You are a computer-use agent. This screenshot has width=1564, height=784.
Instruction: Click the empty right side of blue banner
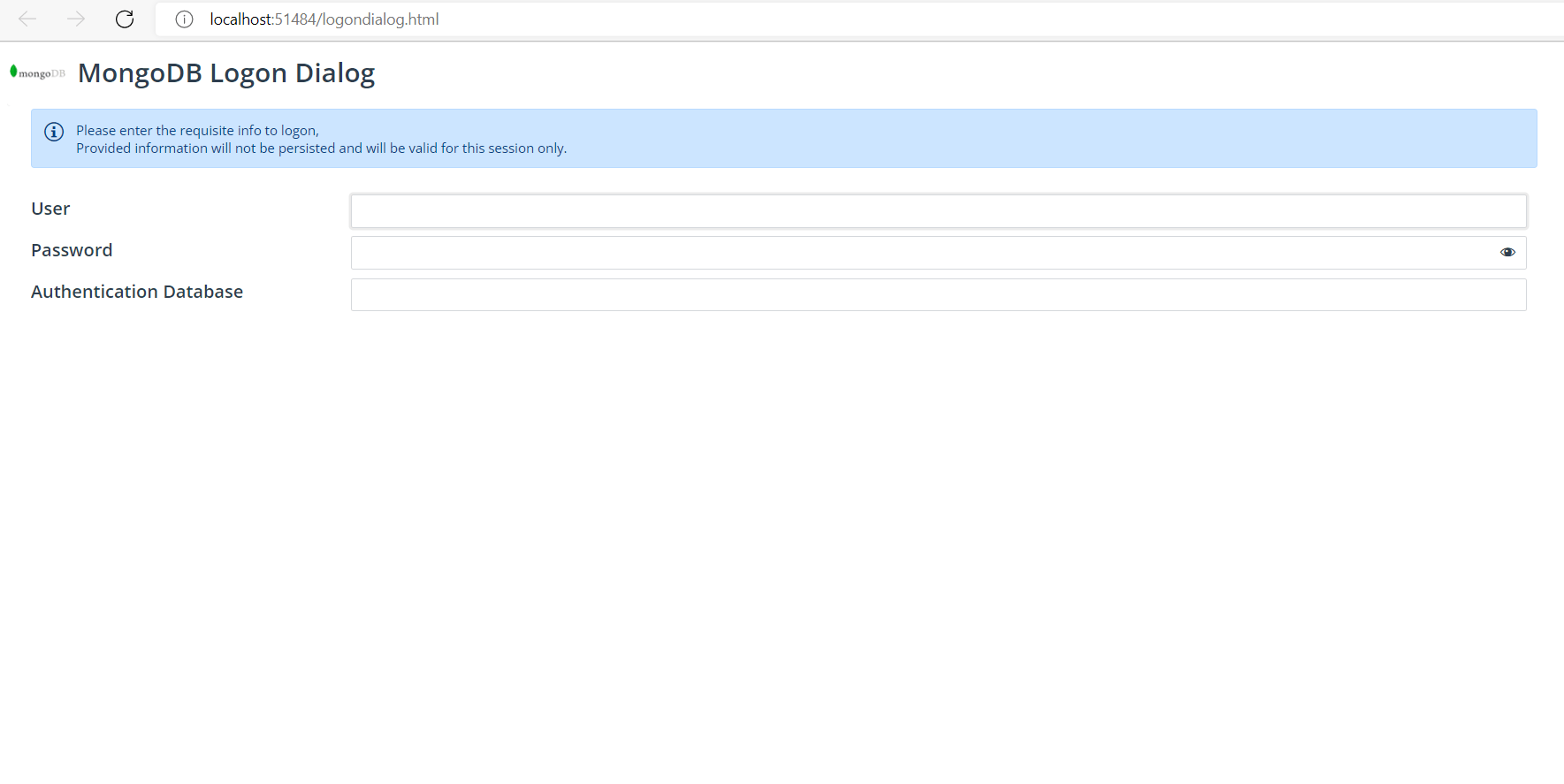pyautogui.click(x=1149, y=139)
